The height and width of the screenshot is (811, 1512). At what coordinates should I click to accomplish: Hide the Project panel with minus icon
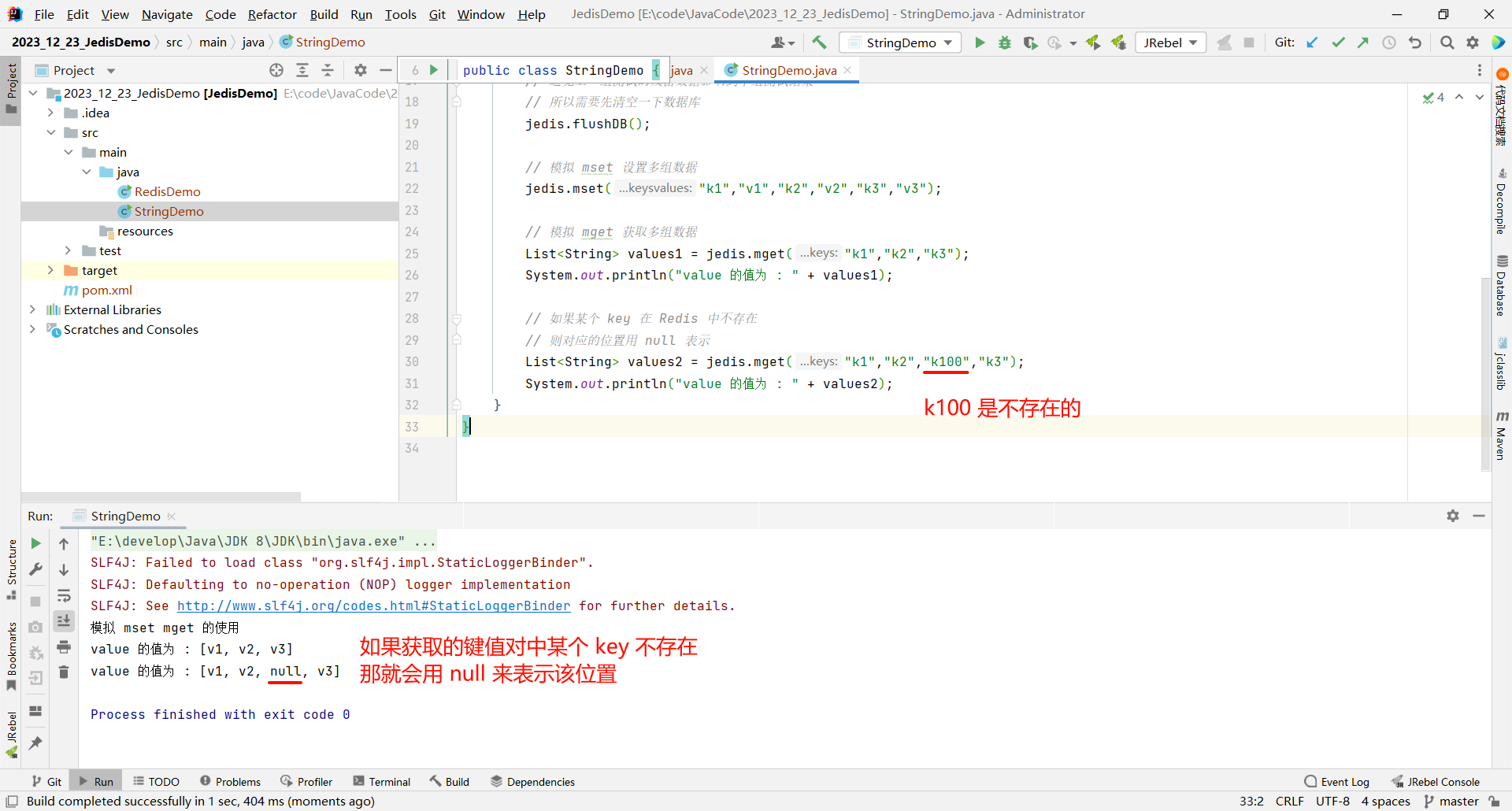386,70
